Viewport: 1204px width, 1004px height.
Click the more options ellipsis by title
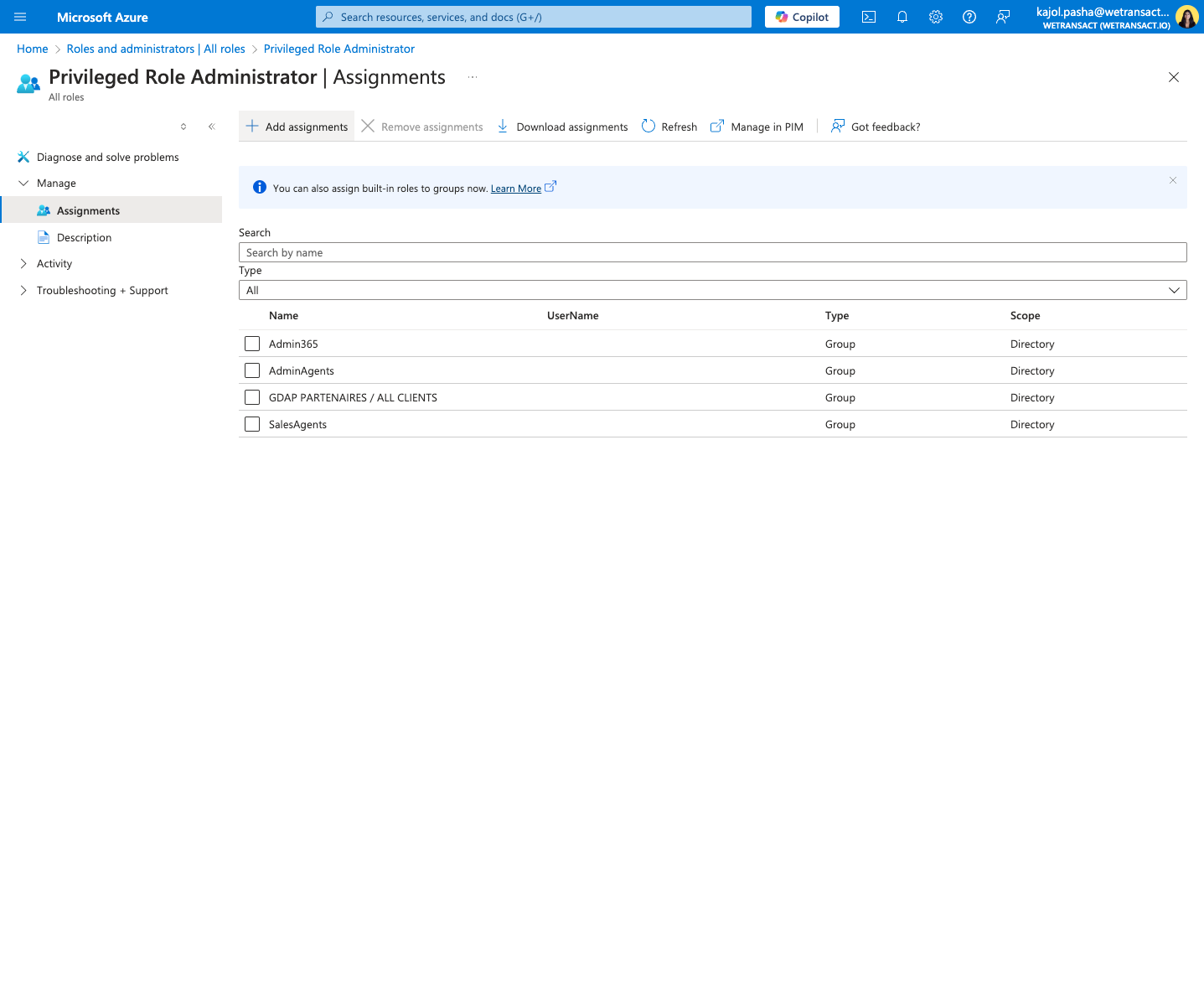pyautogui.click(x=473, y=77)
